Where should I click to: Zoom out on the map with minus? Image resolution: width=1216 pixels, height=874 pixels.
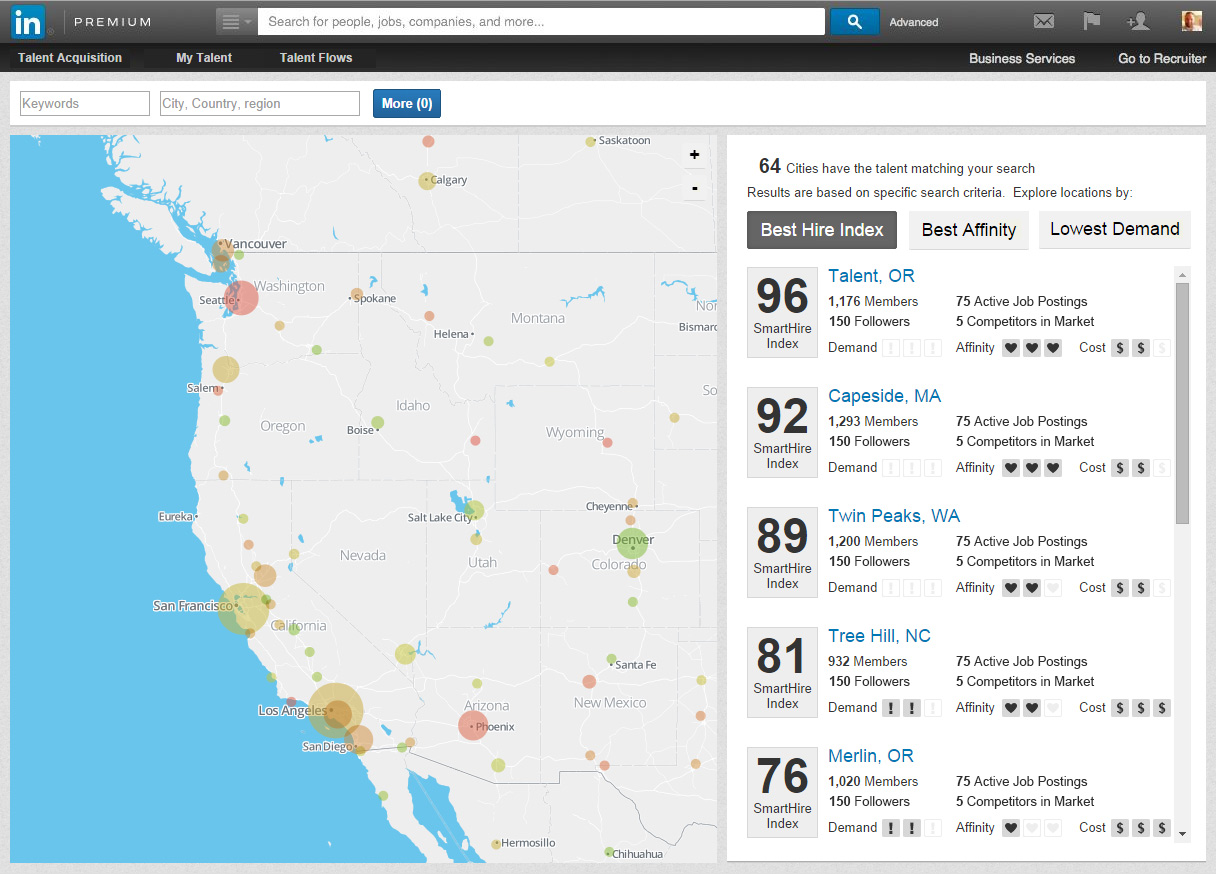[694, 188]
